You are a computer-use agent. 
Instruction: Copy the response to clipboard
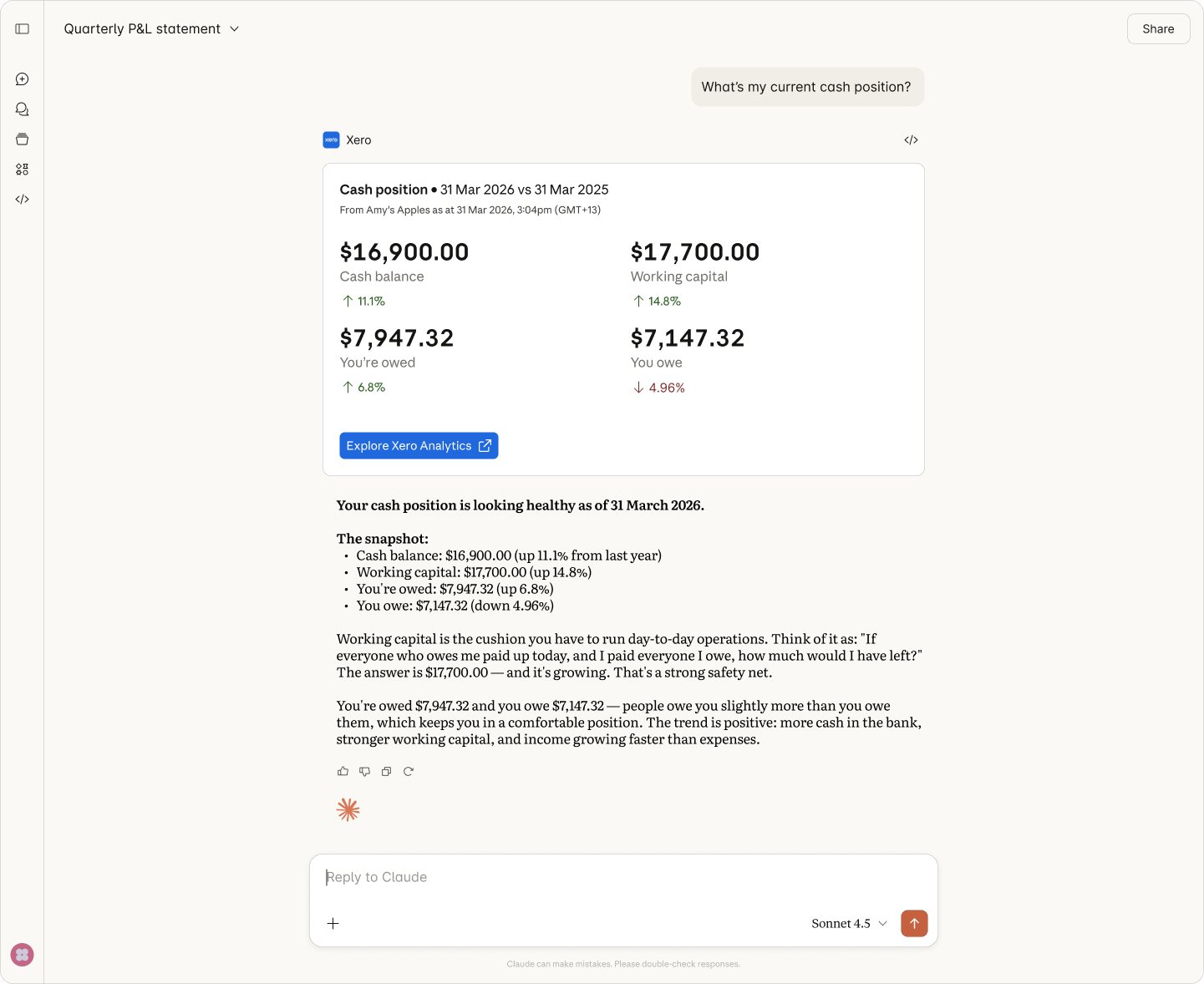click(386, 772)
